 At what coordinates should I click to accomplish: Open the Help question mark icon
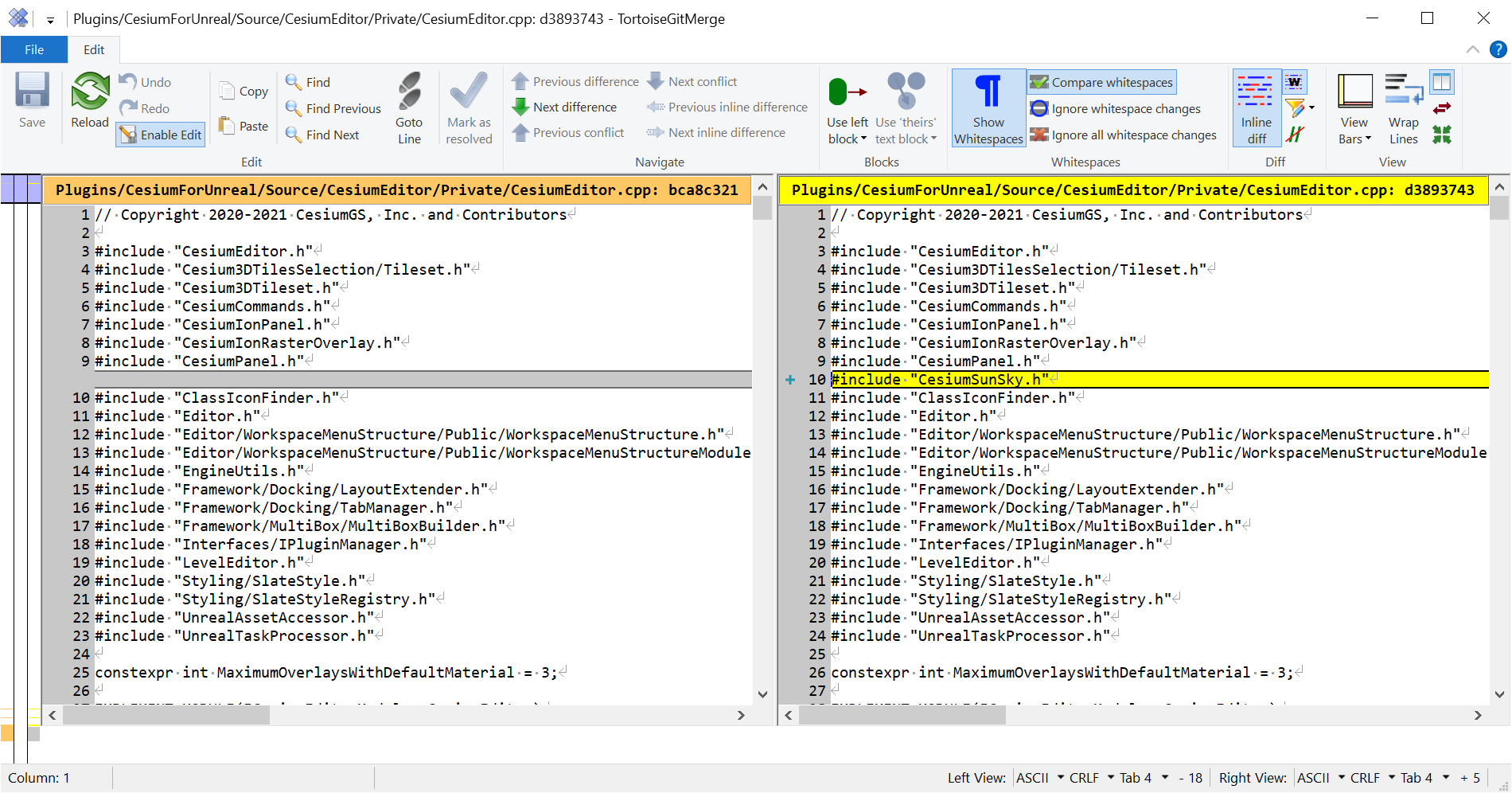point(1498,49)
